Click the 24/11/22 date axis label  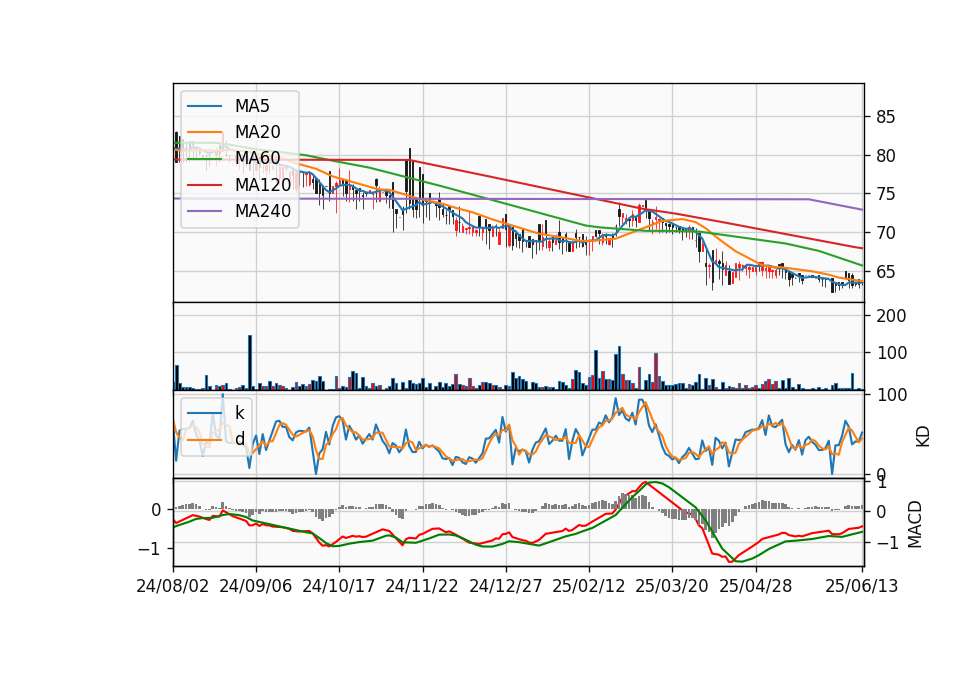tap(422, 586)
